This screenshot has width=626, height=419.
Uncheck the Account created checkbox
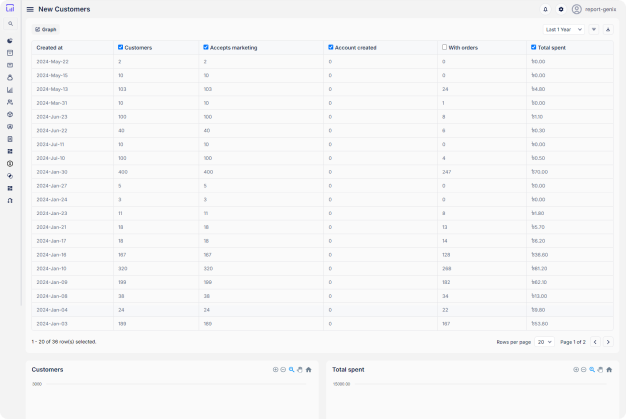pyautogui.click(x=331, y=47)
